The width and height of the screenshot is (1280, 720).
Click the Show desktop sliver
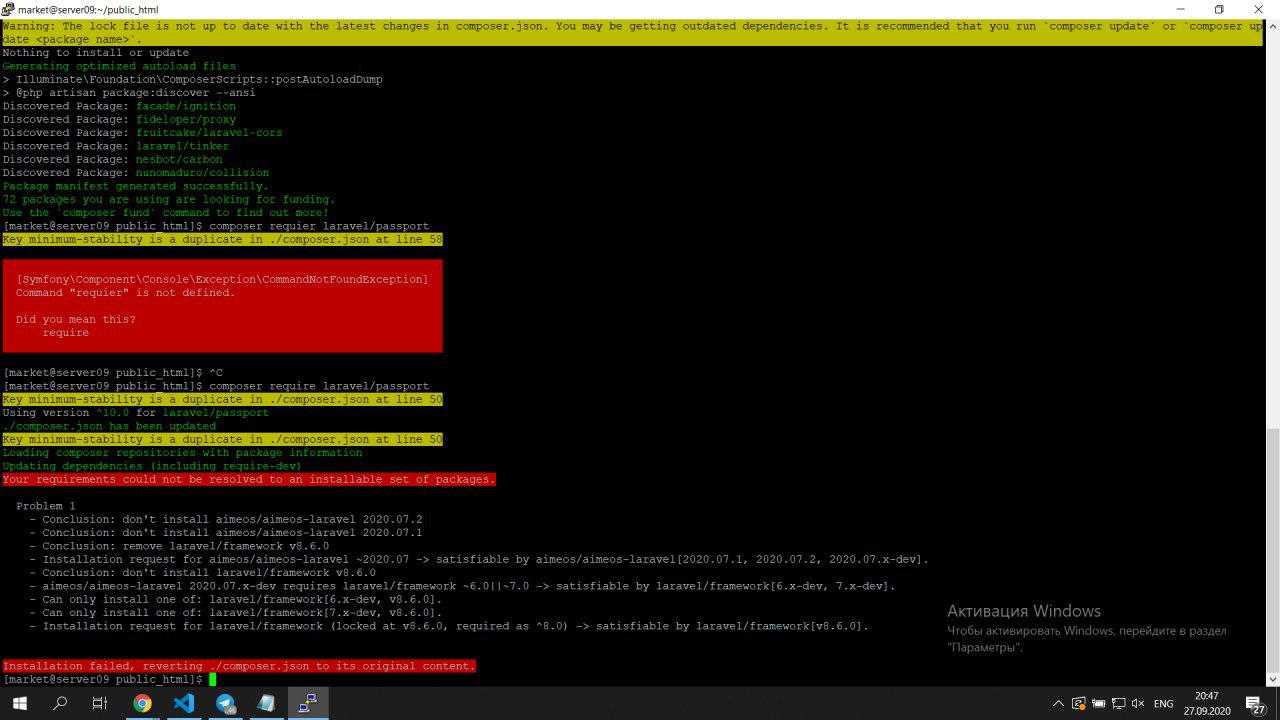point(1277,704)
